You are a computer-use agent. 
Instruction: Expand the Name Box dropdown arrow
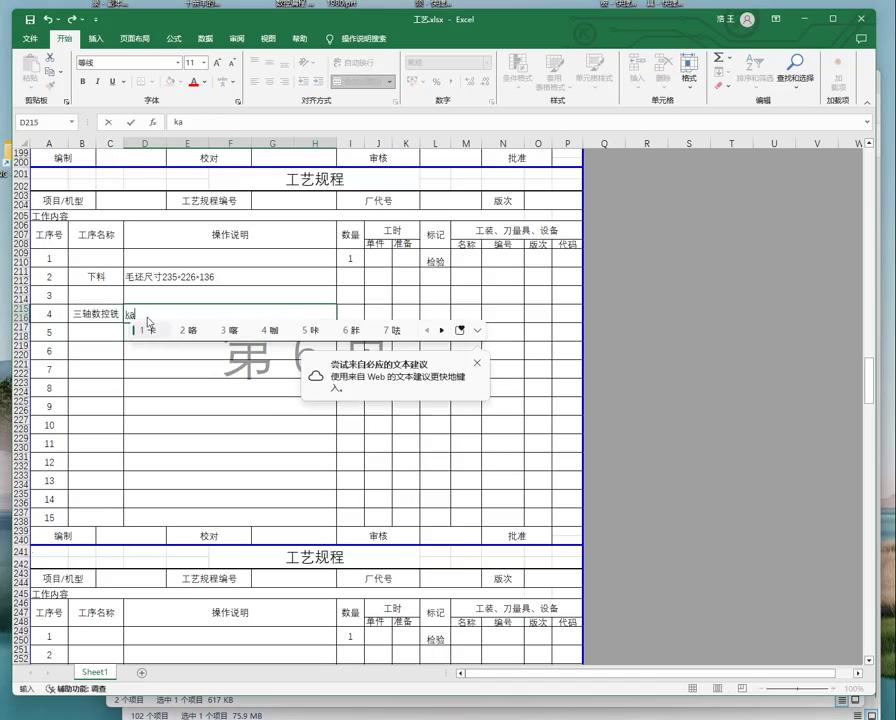pos(72,122)
